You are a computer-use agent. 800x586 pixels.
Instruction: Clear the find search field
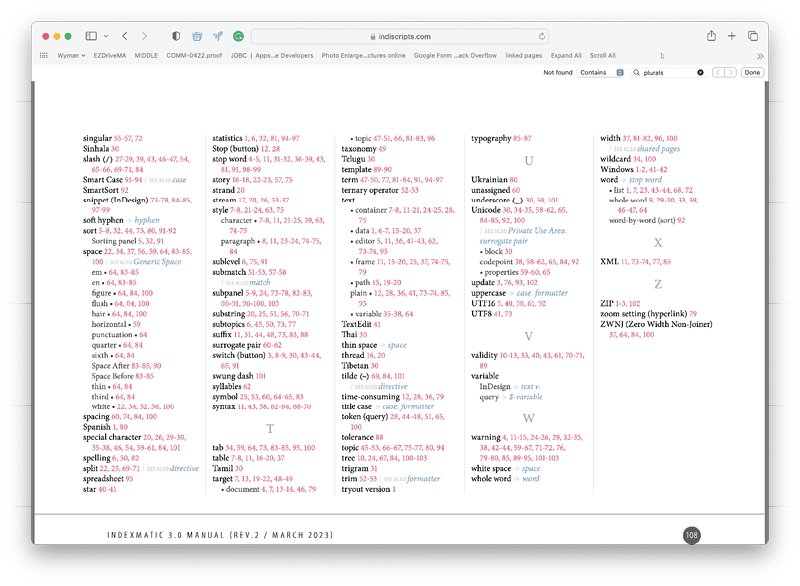point(700,73)
